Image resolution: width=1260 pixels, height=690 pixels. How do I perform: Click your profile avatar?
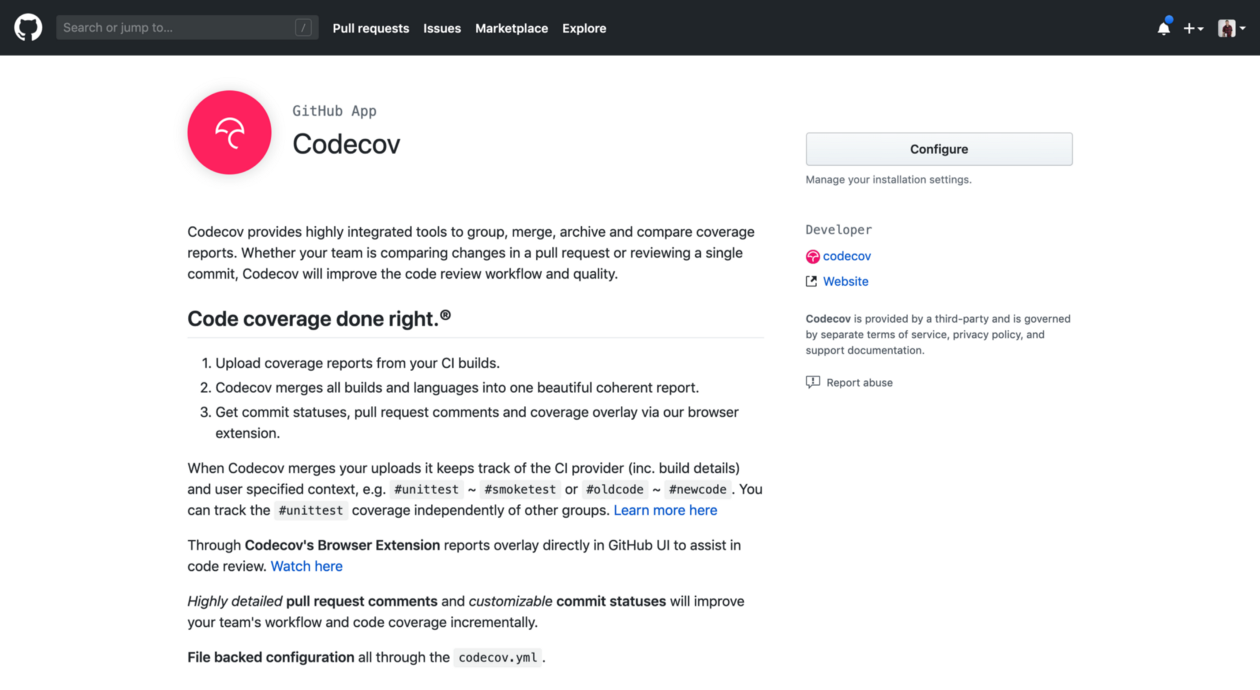[1227, 27]
